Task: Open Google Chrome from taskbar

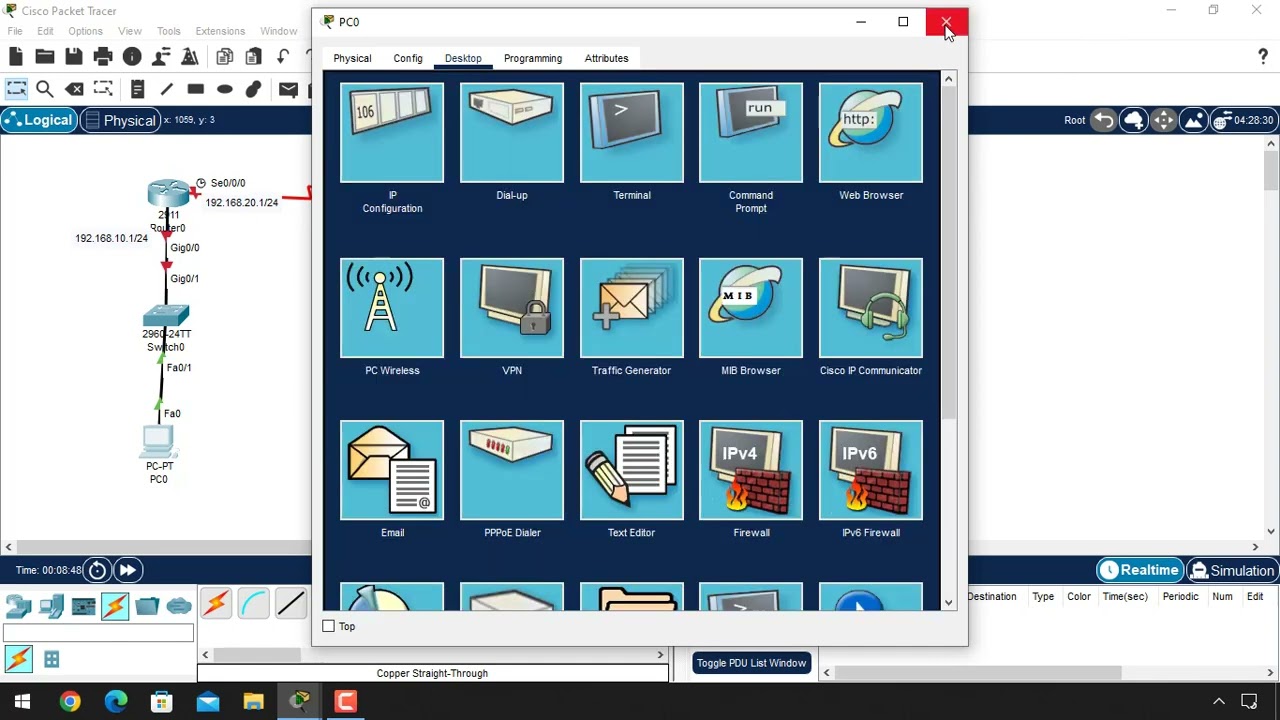Action: [x=69, y=702]
